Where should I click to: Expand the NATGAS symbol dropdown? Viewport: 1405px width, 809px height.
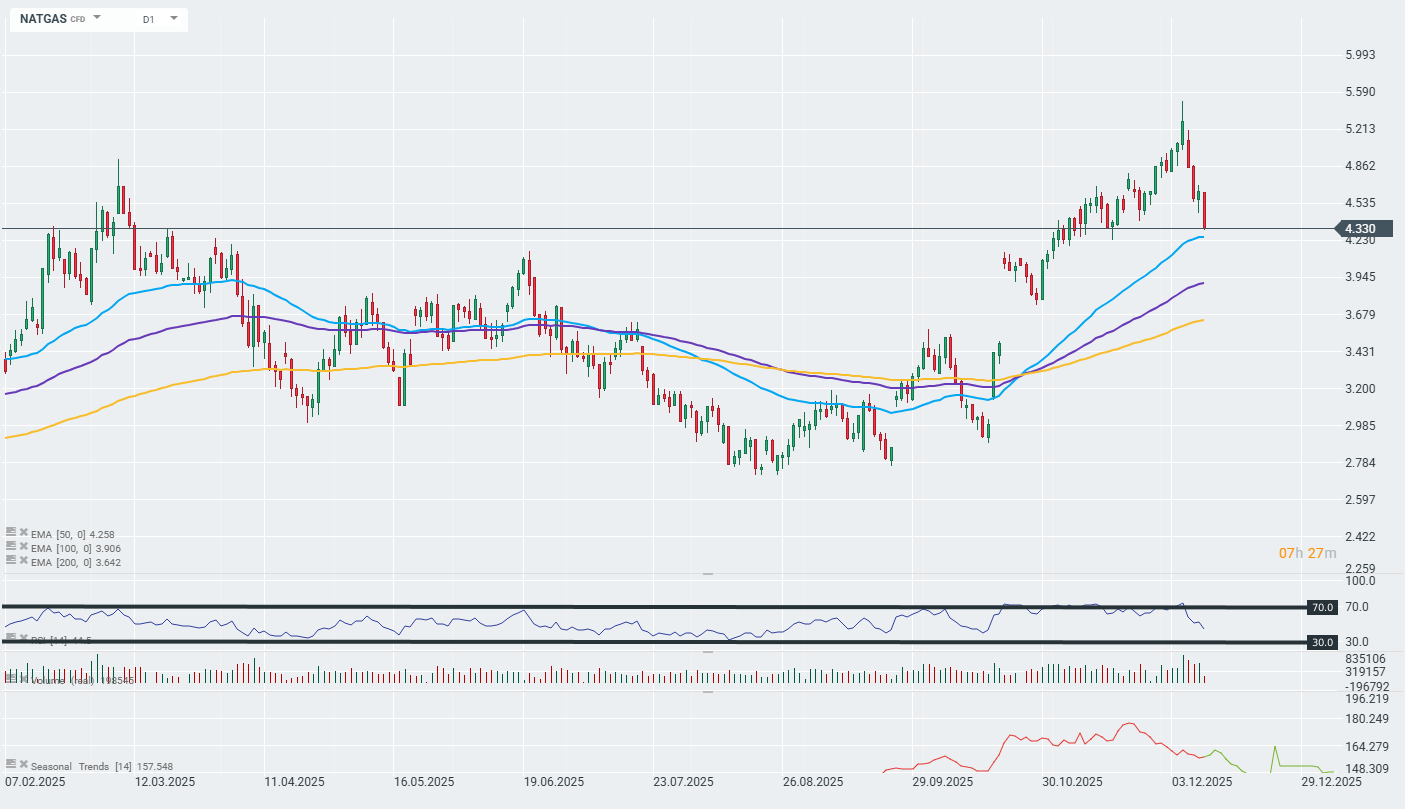pyautogui.click(x=97, y=19)
